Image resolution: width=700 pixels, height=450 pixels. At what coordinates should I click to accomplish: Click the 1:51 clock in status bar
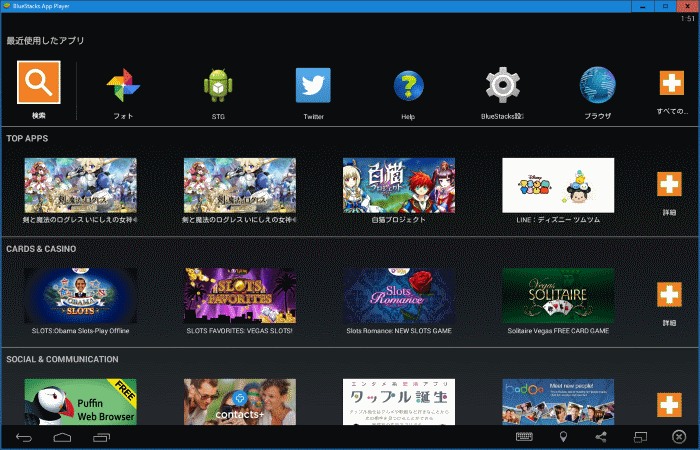pyautogui.click(x=688, y=19)
